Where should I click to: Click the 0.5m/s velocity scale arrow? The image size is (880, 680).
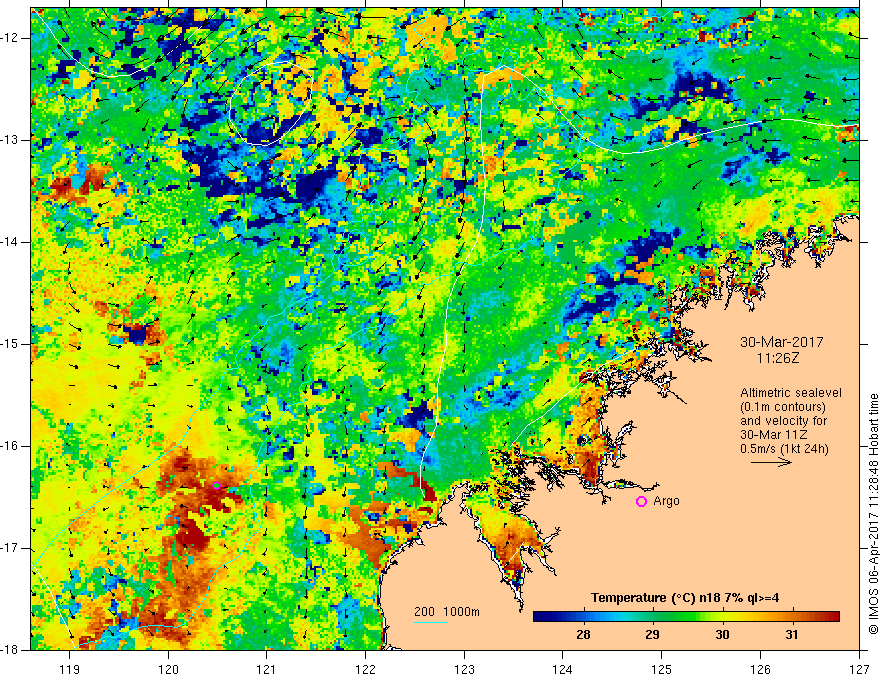click(771, 462)
